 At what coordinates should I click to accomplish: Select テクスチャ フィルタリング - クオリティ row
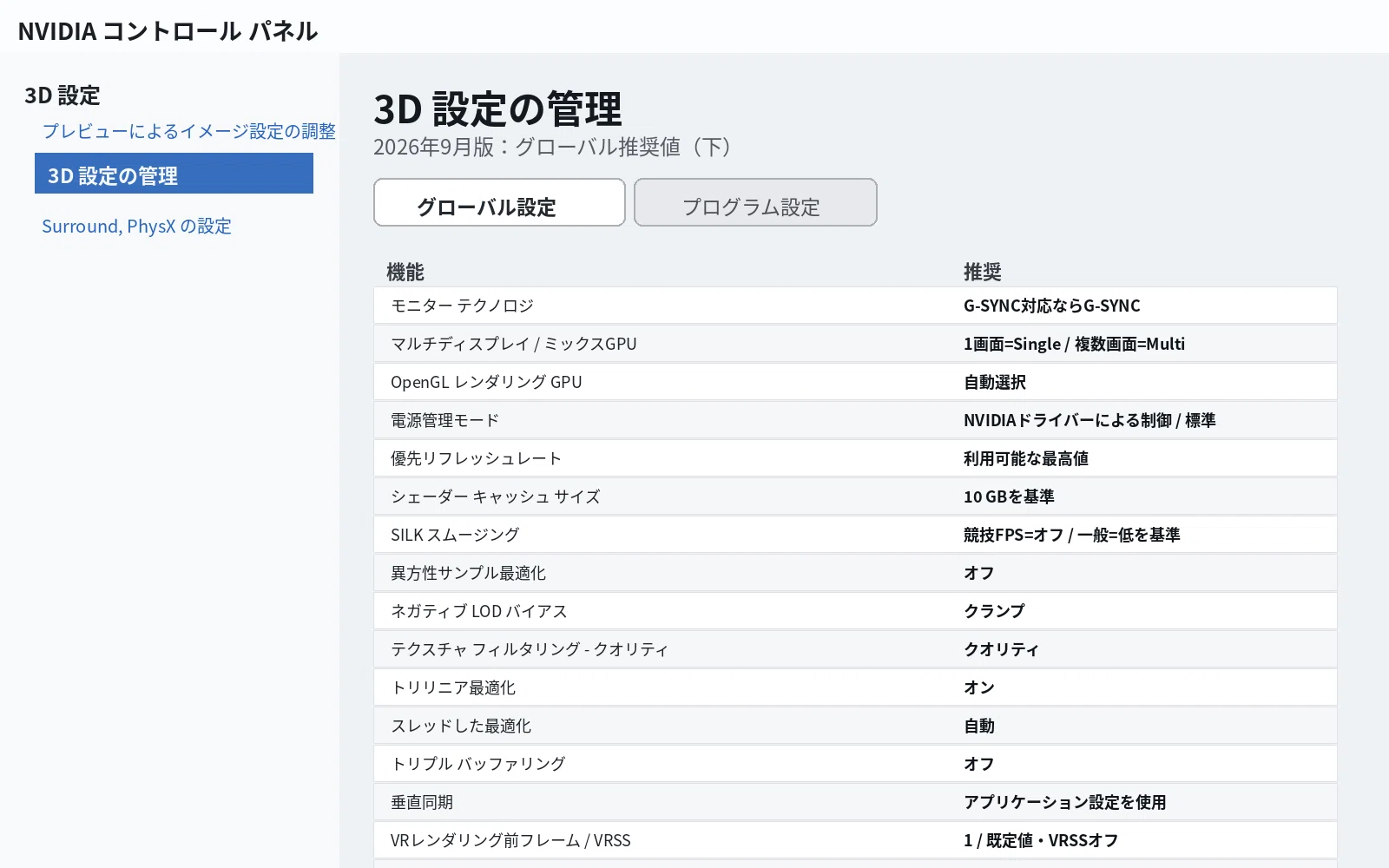click(x=855, y=649)
